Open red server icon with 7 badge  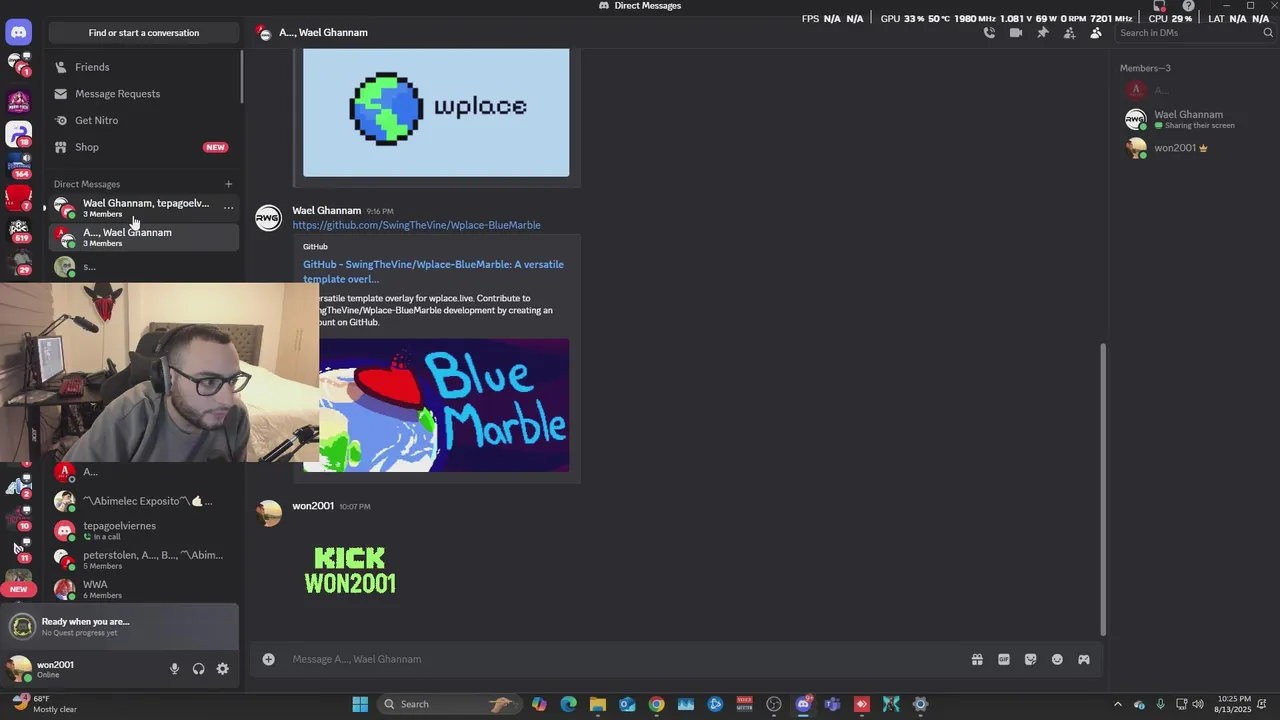point(19,197)
